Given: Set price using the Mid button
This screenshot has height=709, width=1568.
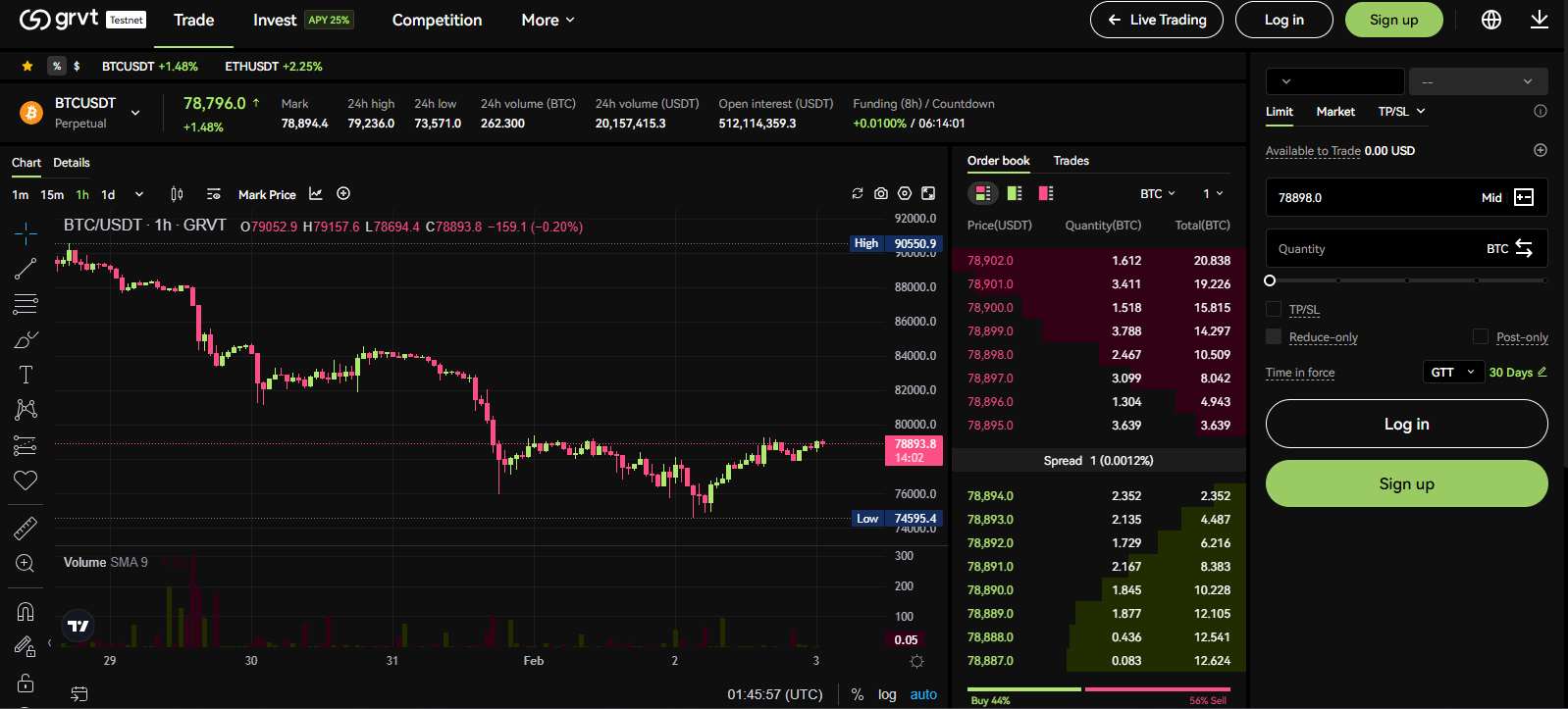Looking at the screenshot, I should [1491, 197].
